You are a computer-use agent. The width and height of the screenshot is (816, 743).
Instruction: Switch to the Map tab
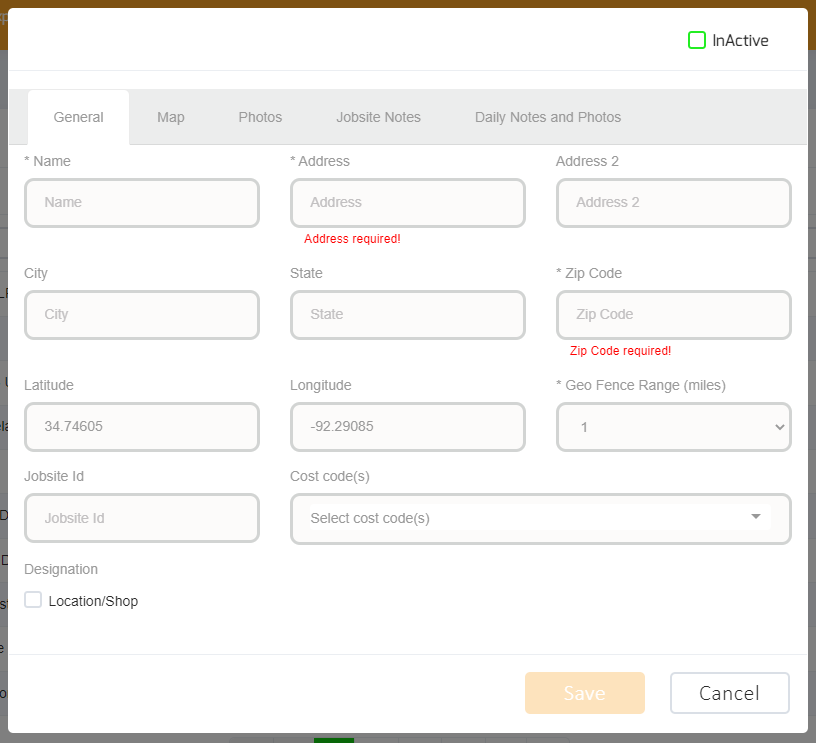click(x=170, y=117)
